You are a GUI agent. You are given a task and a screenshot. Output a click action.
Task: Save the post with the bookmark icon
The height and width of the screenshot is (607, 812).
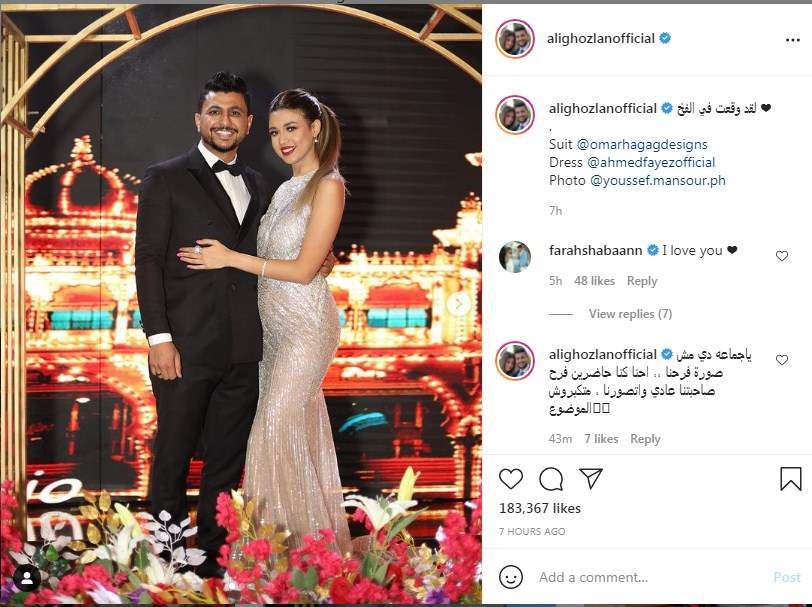tap(791, 479)
